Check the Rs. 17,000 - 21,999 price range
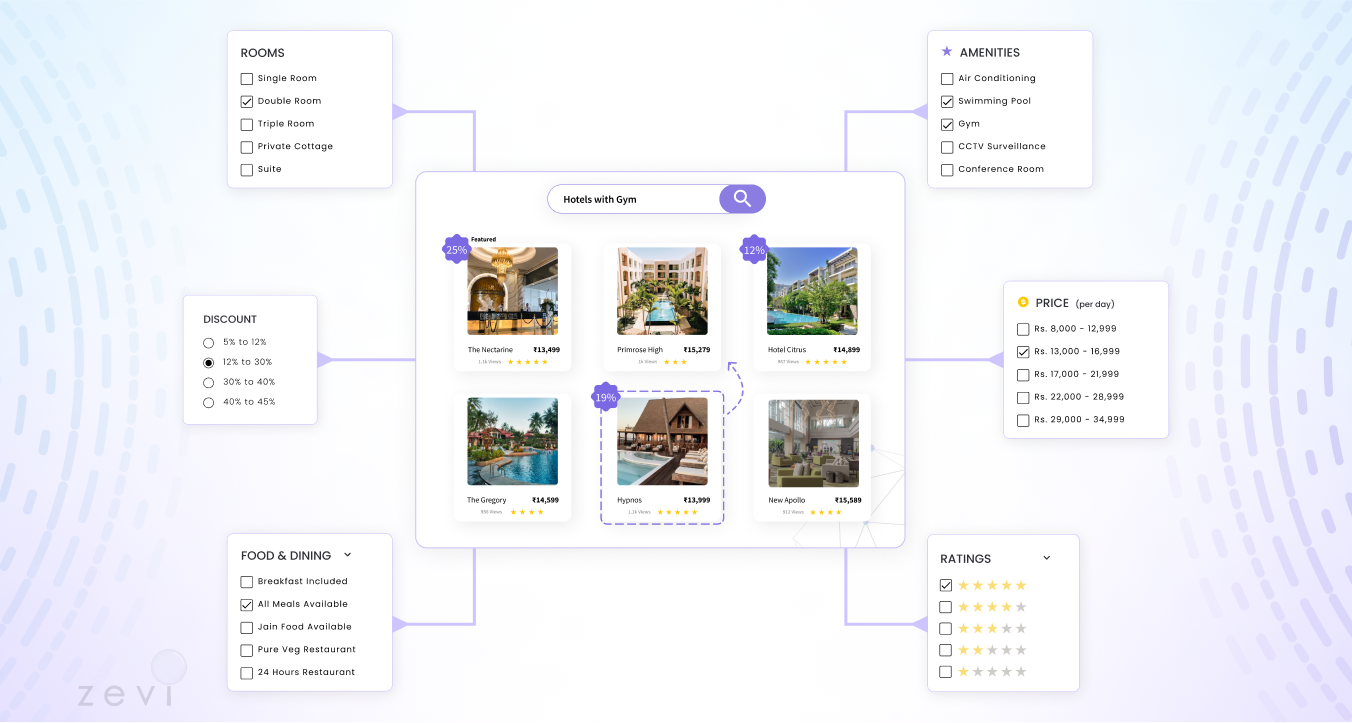The width and height of the screenshot is (1352, 723). tap(1023, 374)
